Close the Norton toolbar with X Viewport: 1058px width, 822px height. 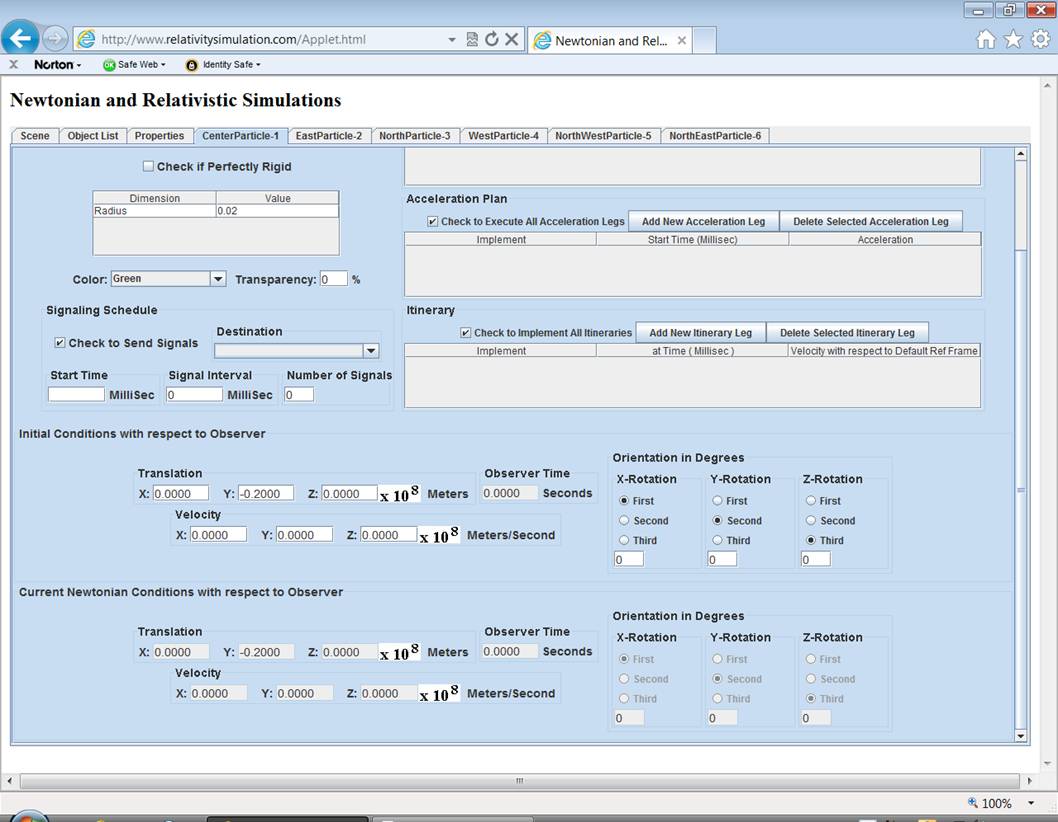[14, 64]
